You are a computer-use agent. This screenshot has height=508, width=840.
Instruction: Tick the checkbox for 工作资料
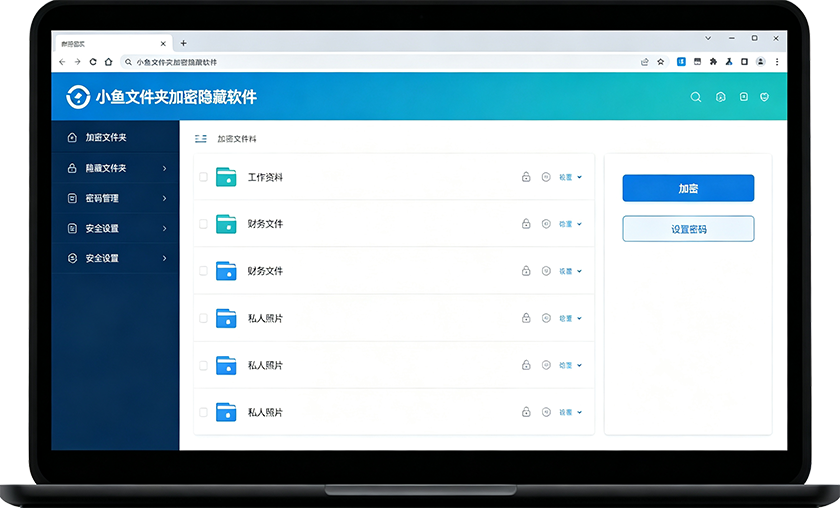[x=203, y=177]
